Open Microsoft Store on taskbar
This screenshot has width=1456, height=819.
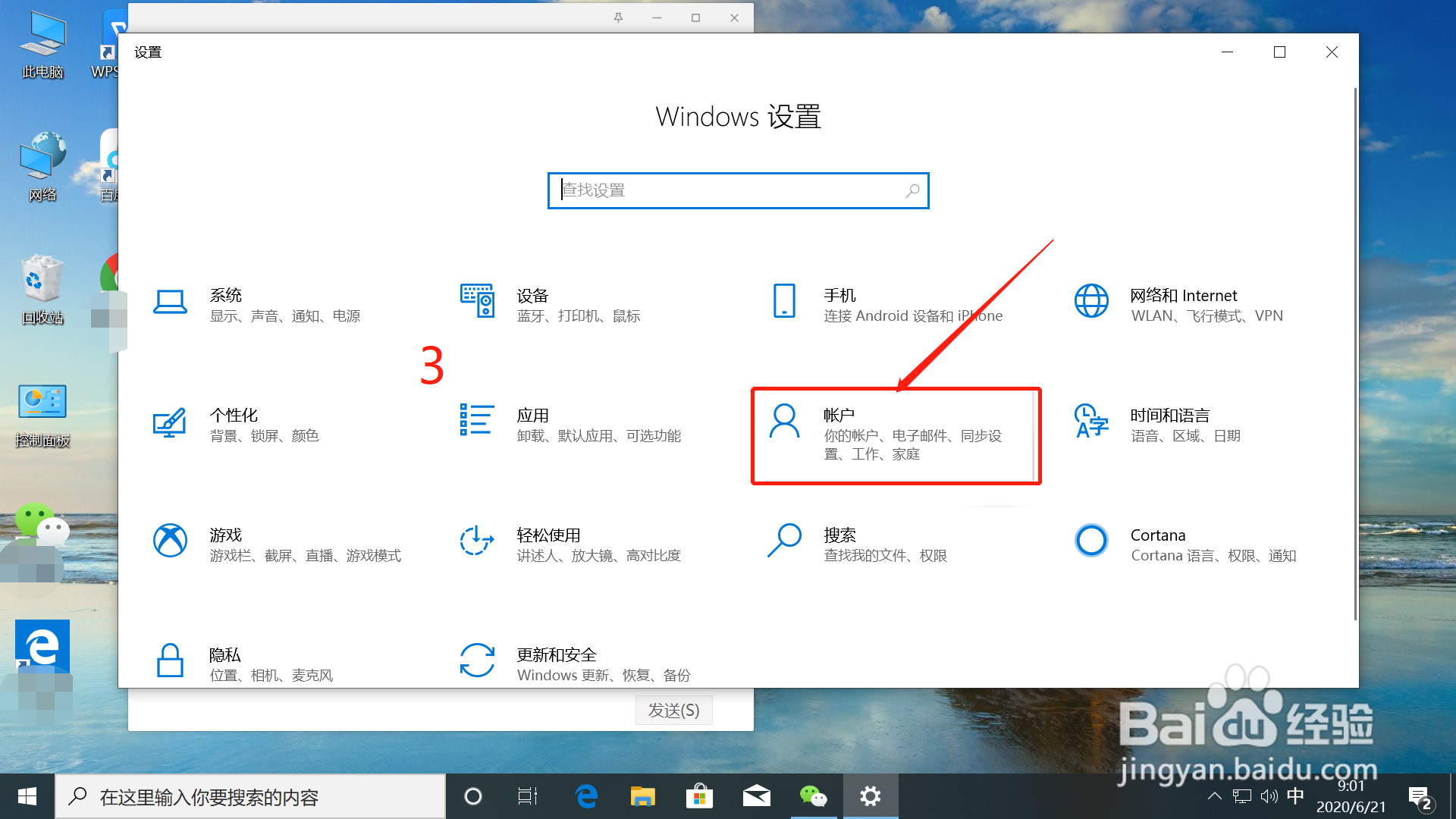tap(699, 796)
